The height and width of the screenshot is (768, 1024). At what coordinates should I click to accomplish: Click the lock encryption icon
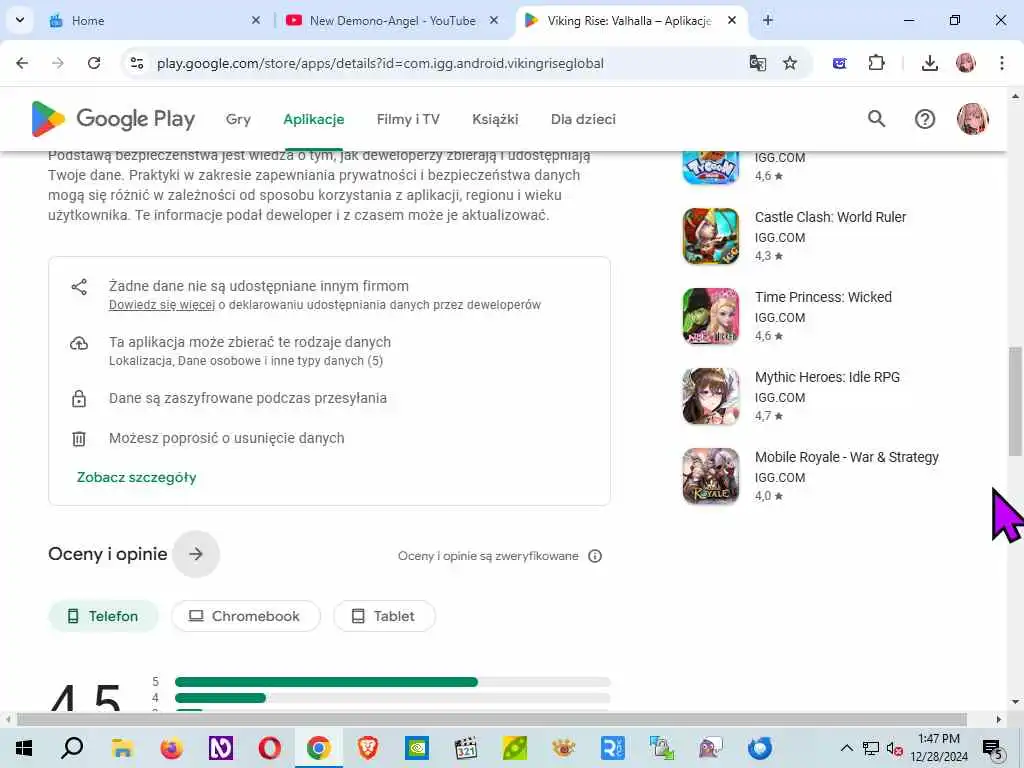pos(79,398)
